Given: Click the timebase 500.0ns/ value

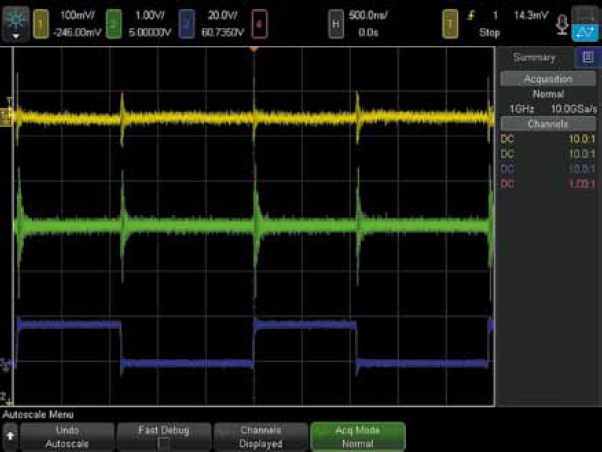Looking at the screenshot, I should (368, 16).
